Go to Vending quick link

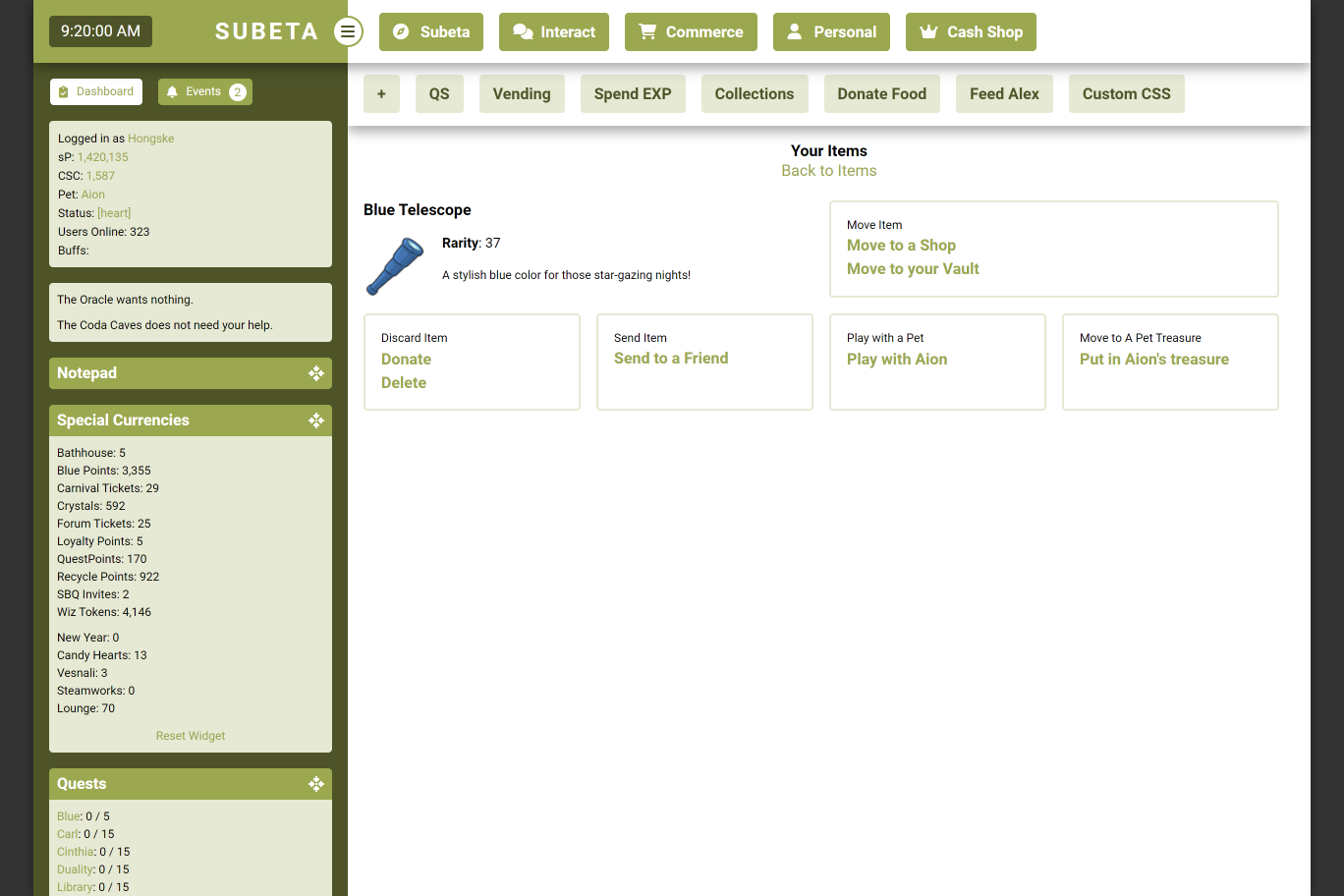[522, 94]
